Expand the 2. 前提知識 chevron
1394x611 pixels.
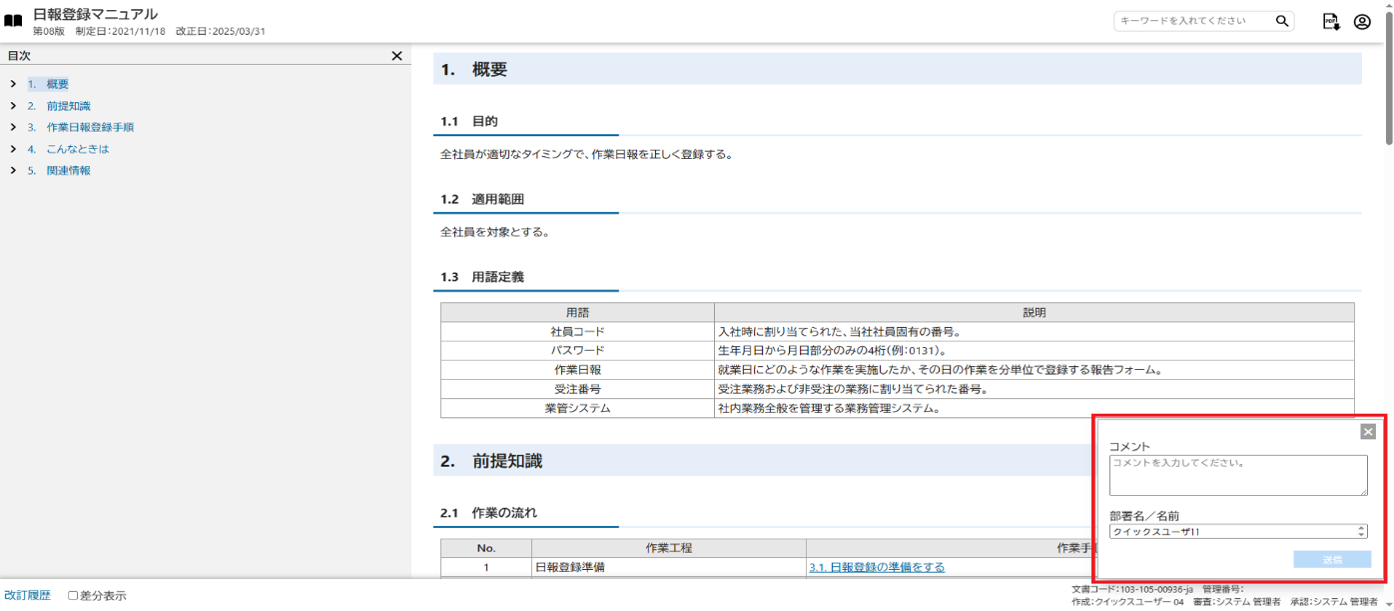pos(13,106)
